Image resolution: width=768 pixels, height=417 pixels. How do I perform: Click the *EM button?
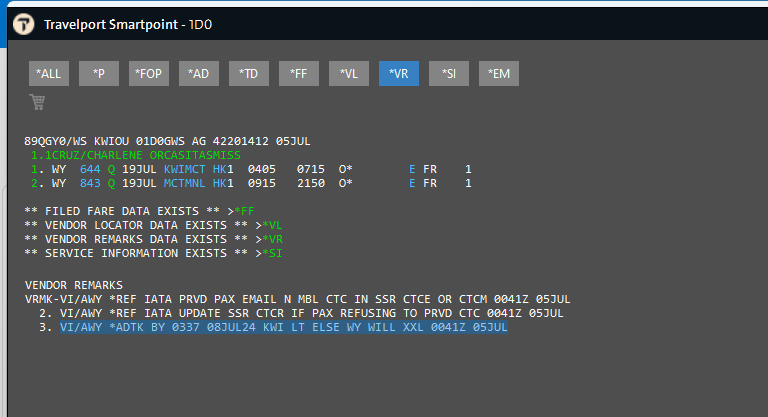point(499,74)
